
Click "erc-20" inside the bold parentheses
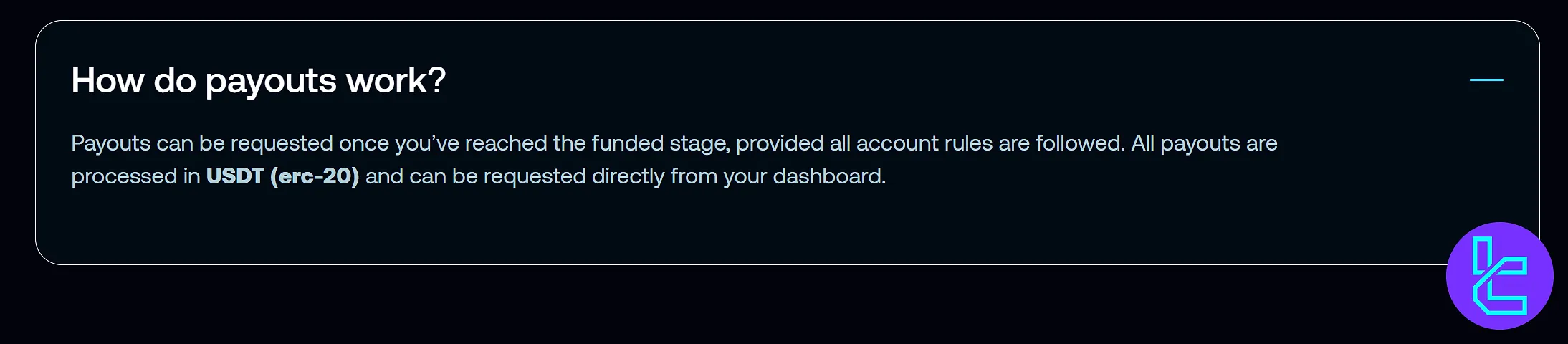click(315, 176)
